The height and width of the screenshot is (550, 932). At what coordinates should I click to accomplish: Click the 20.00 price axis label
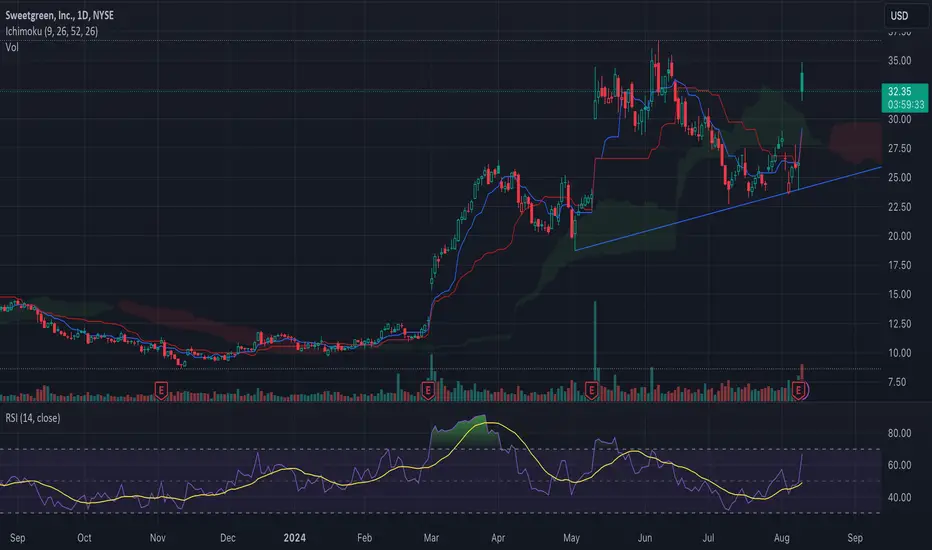click(899, 236)
